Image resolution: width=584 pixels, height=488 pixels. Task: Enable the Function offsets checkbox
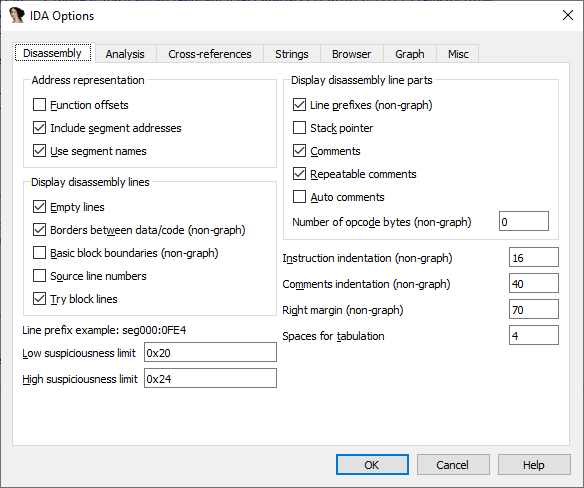39,105
